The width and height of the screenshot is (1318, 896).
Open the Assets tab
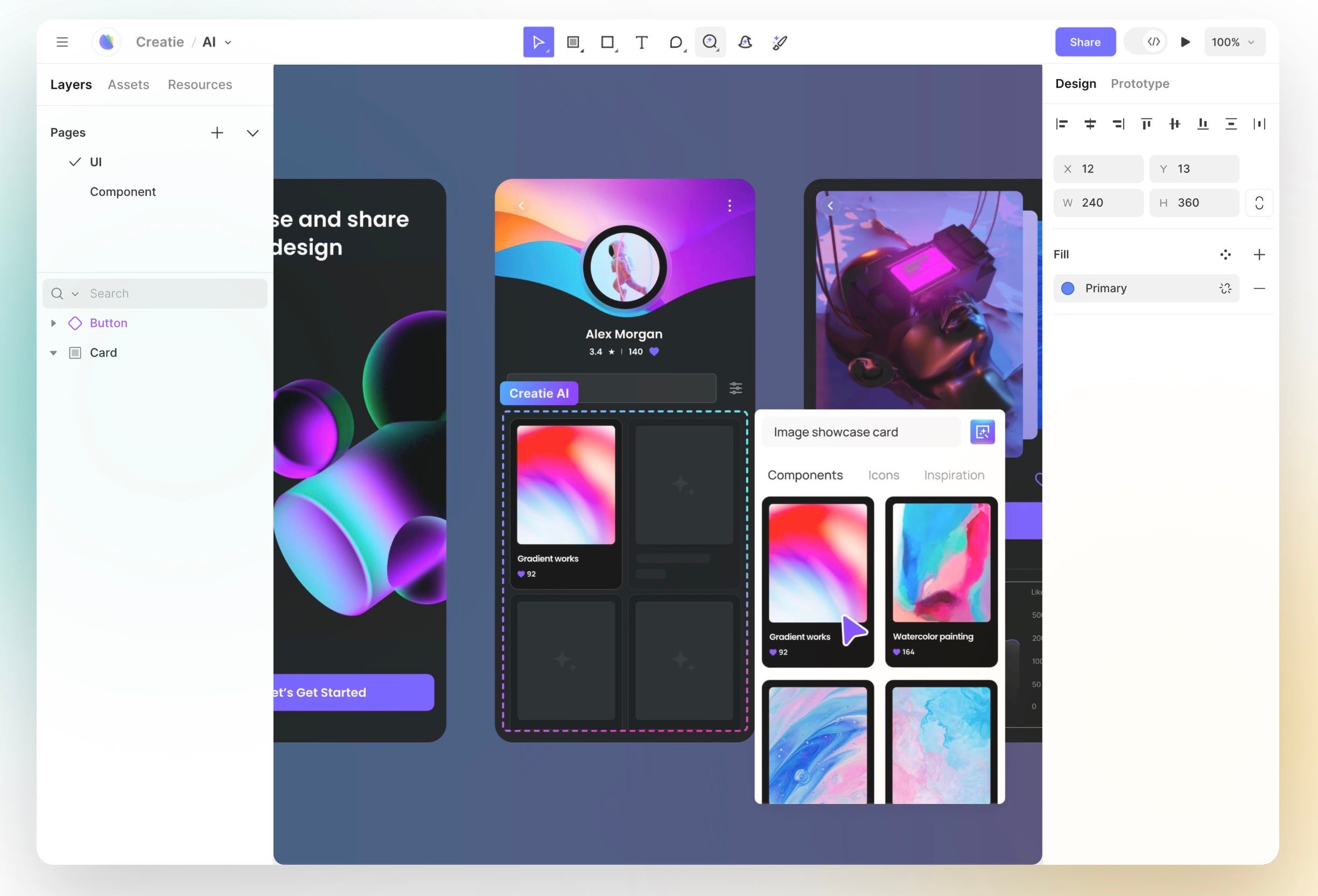point(128,85)
